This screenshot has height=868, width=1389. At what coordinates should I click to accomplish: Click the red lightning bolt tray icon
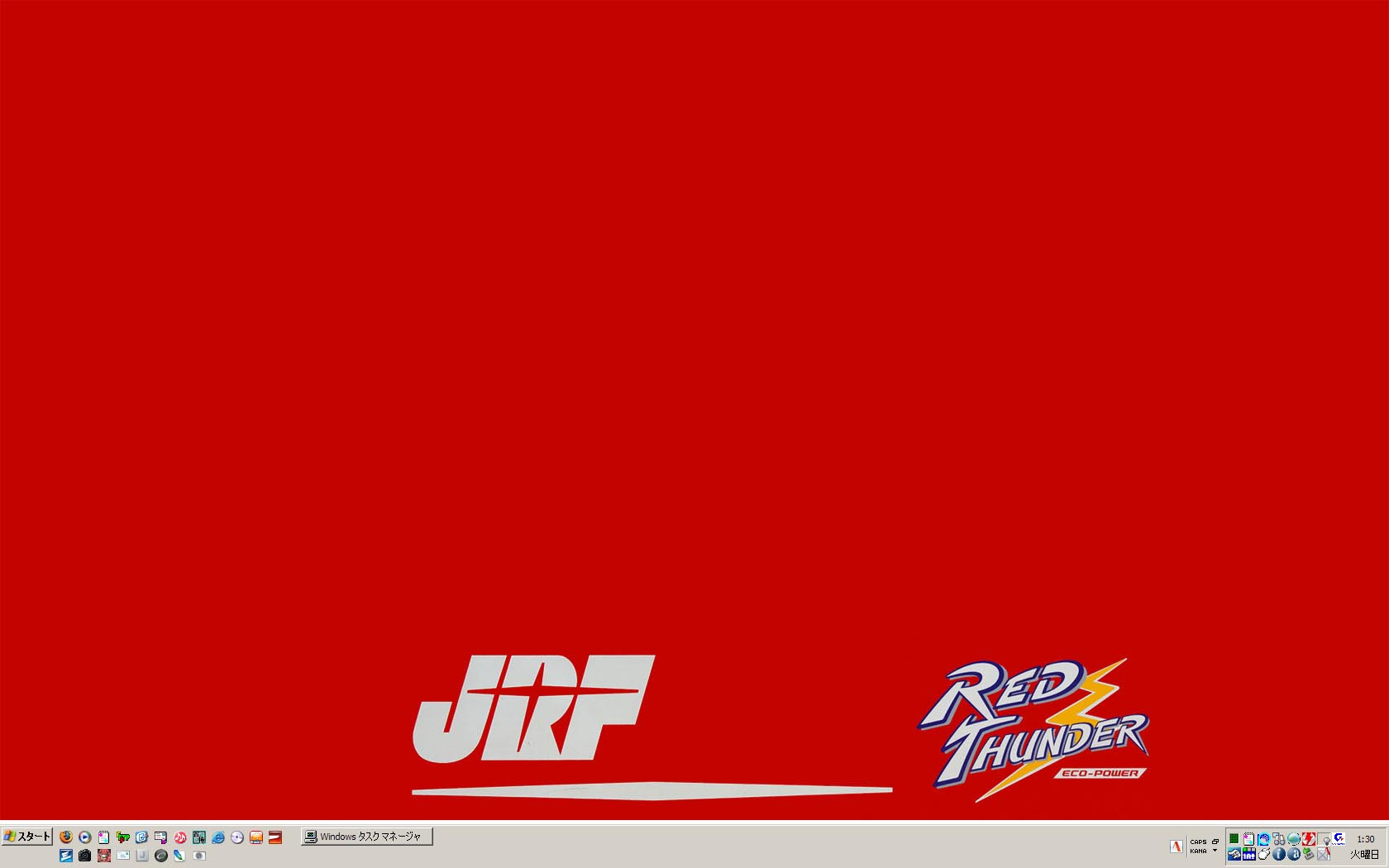click(1309, 839)
